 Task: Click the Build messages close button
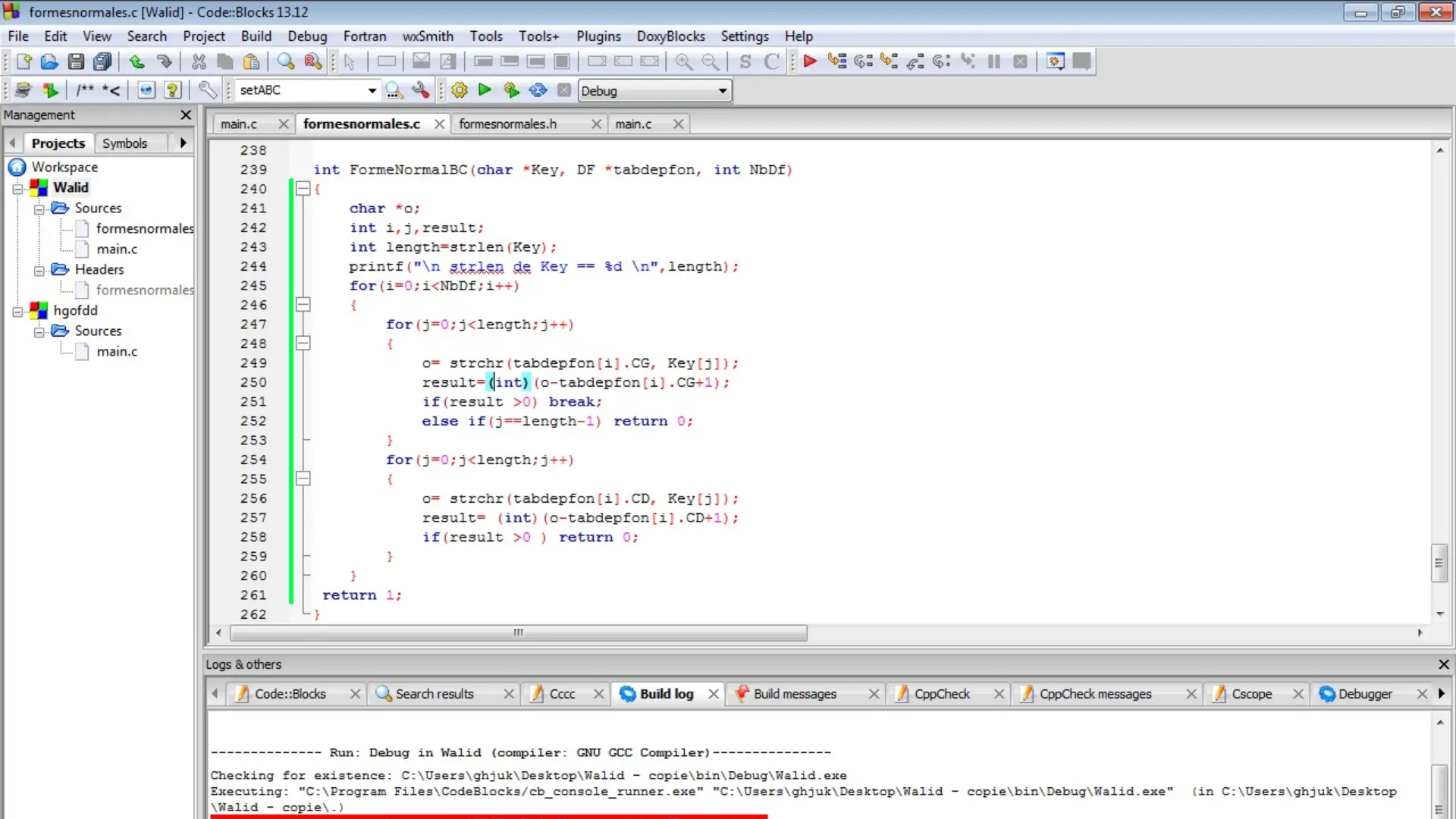[x=873, y=694]
